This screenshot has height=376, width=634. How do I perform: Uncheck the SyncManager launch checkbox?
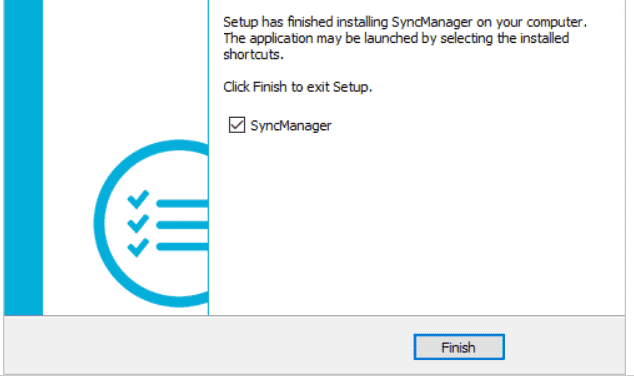click(x=237, y=125)
